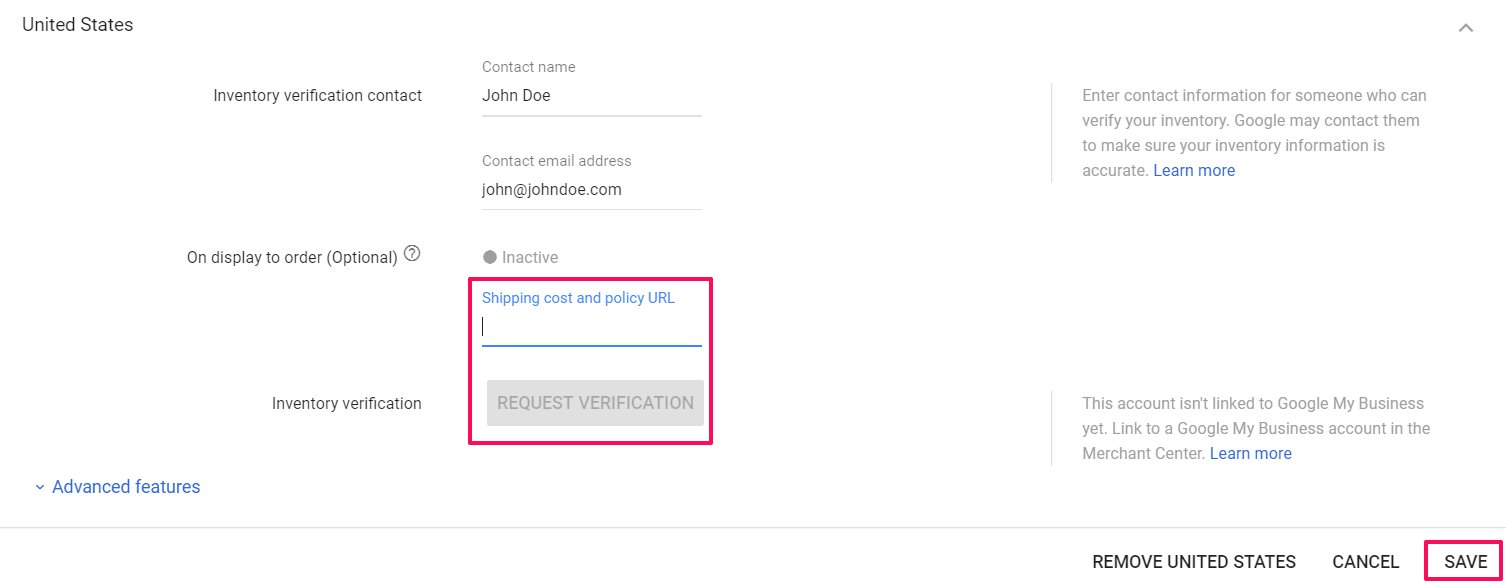1506x587 pixels.
Task: Select the john@johndoe.com email address field
Action: tap(591, 190)
